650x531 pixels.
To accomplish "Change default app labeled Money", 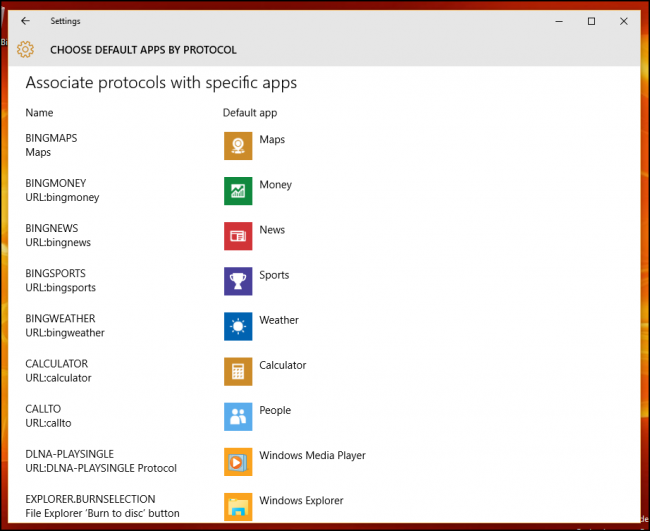I will (x=276, y=185).
